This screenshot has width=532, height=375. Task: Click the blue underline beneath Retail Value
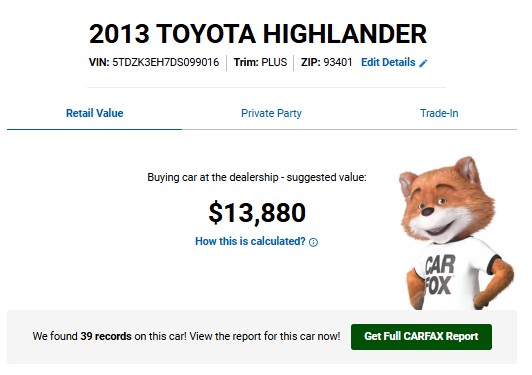click(x=94, y=129)
